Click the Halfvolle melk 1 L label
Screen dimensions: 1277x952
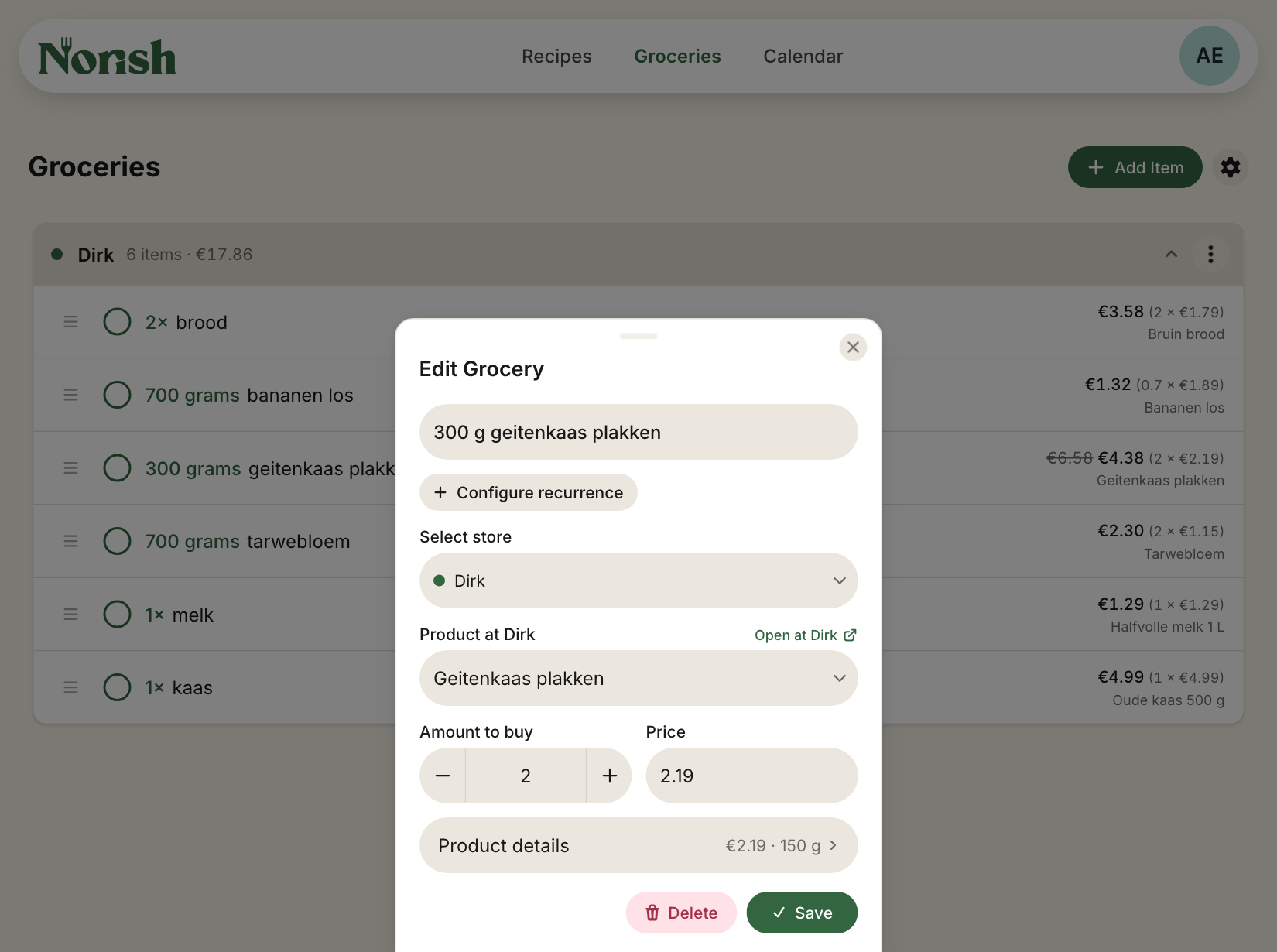pos(1167,627)
